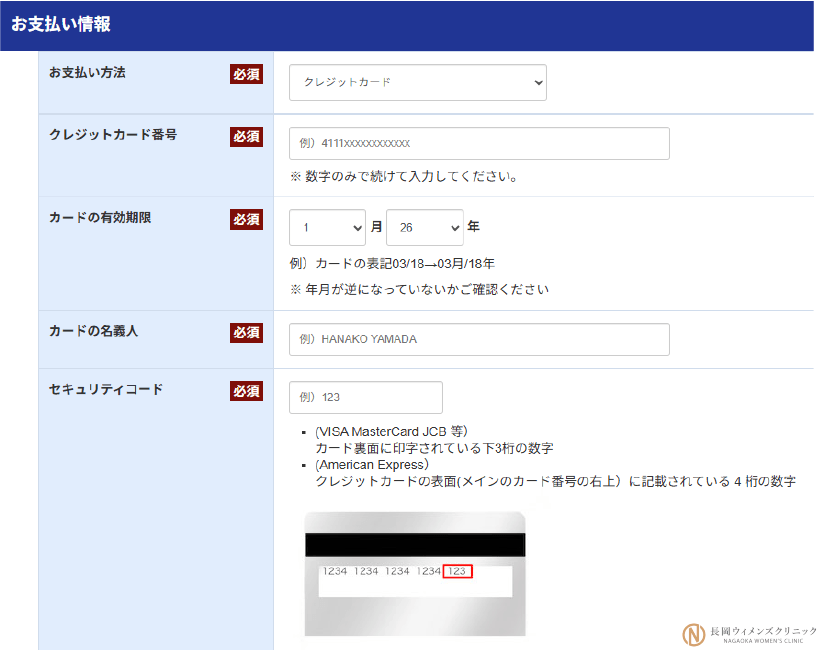
Task: Click the 必須 badge beside カードの有効期限
Action: pos(246,219)
